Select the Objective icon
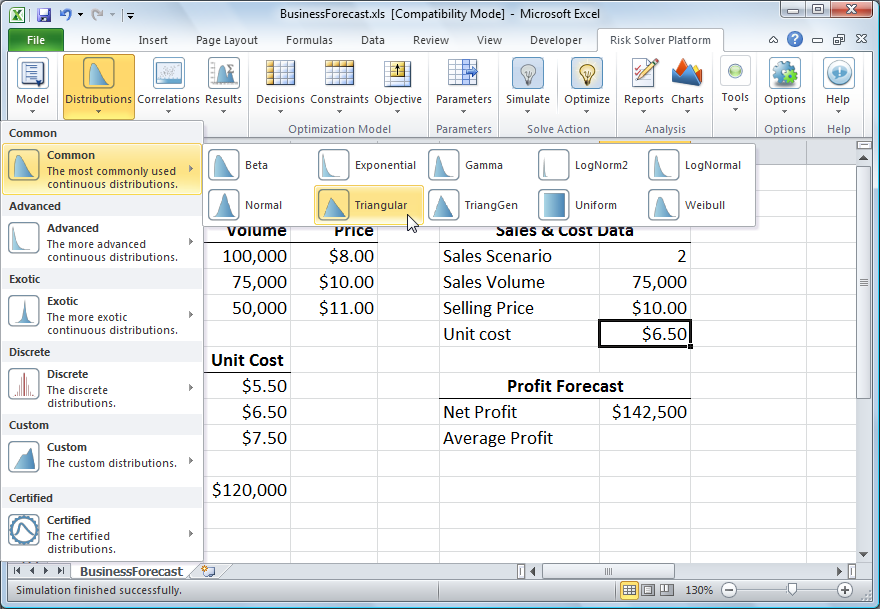 tap(398, 75)
